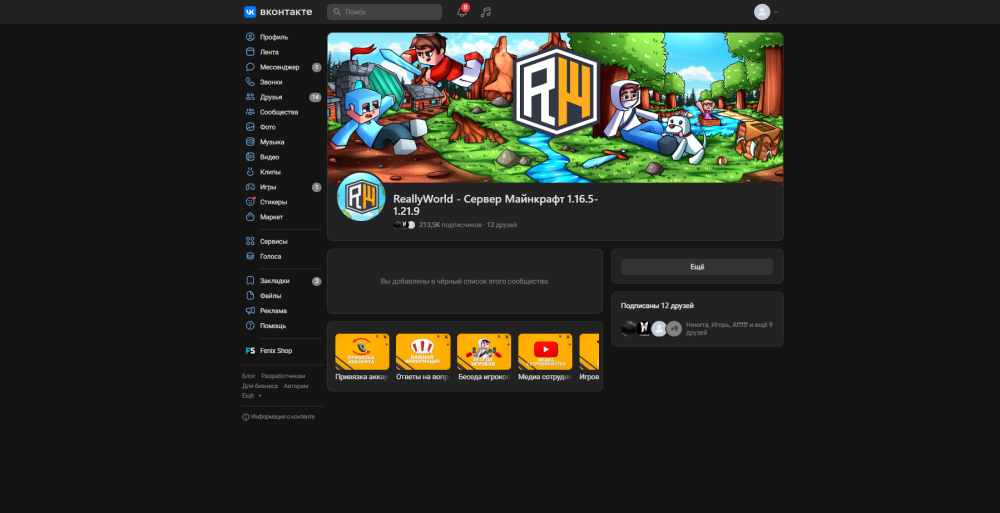
Task: Open the user avatar account dropdown
Action: point(766,12)
